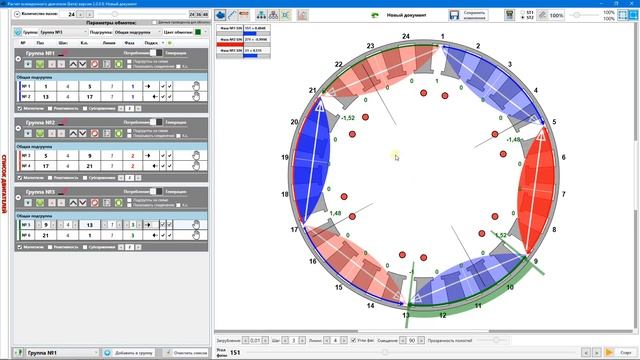The width and height of the screenshot is (640, 360).
Task: Set slot count to preset 24
Action: click(x=192, y=14)
